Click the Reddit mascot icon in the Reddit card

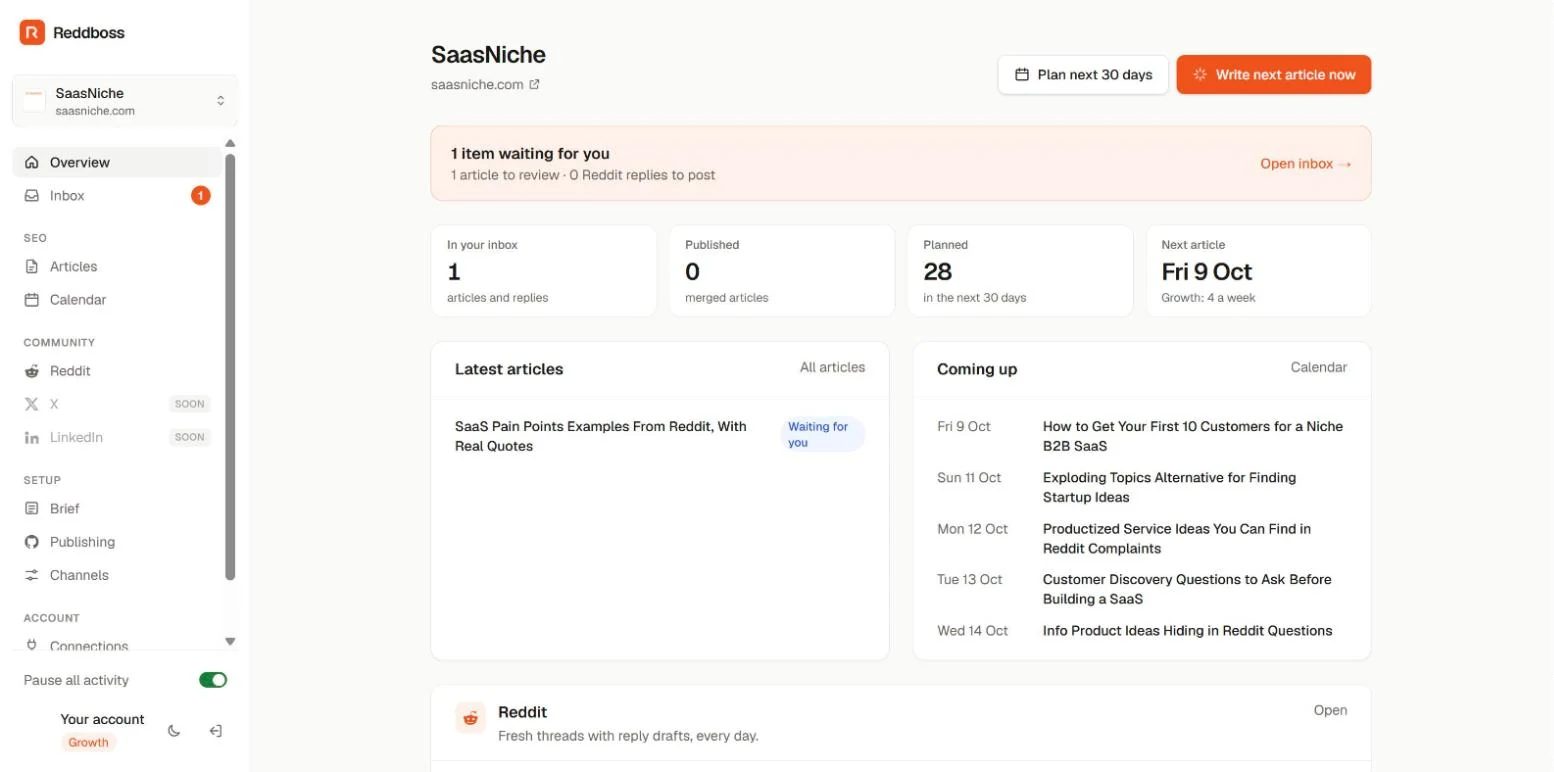471,718
